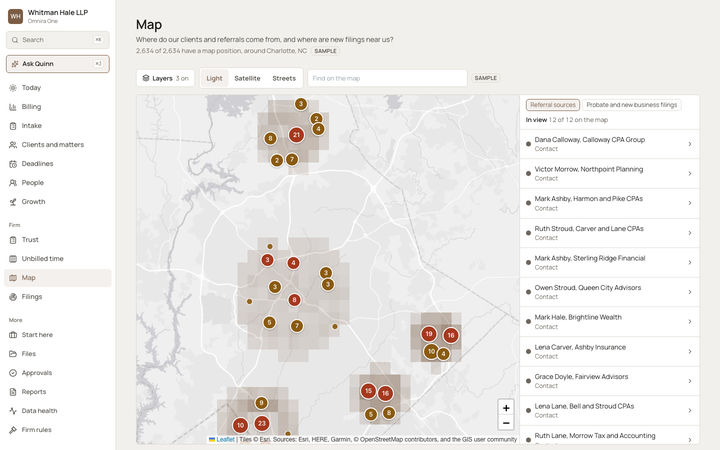
Task: Click the Ask Quinn button
Action: [x=58, y=64]
